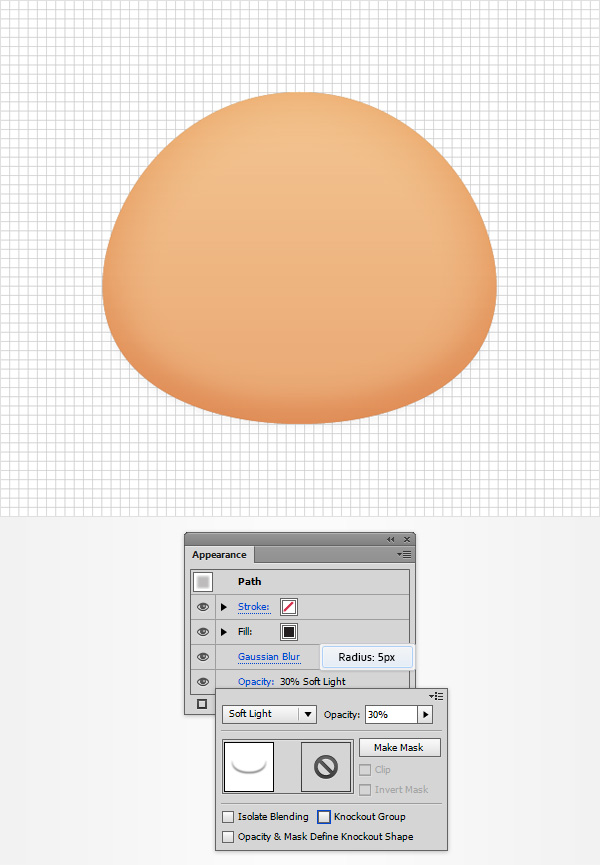This screenshot has height=865, width=600.
Task: Click the Stroke color swatch
Action: coord(289,607)
